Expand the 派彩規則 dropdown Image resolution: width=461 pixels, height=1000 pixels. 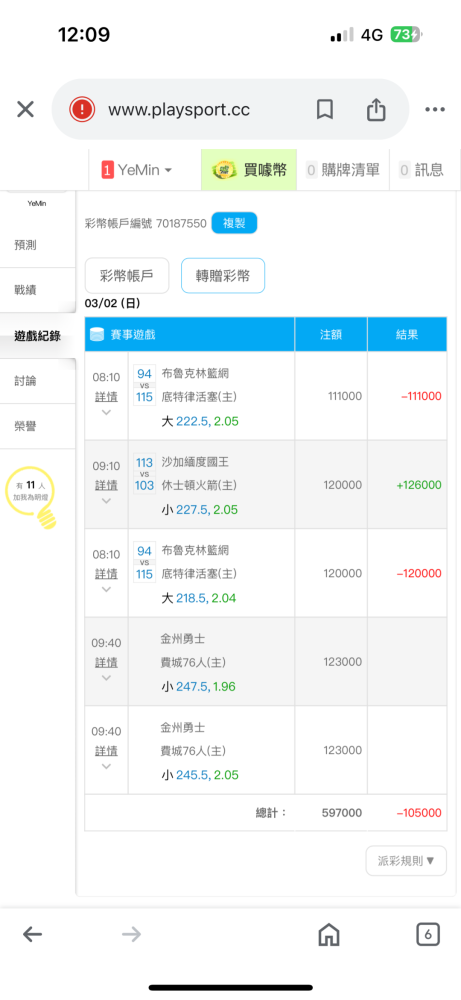[x=406, y=861]
